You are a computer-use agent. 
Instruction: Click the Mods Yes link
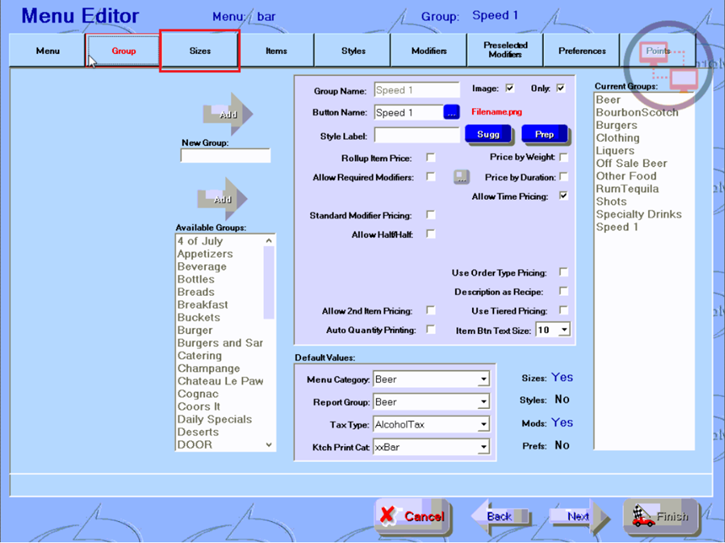pyautogui.click(x=562, y=423)
